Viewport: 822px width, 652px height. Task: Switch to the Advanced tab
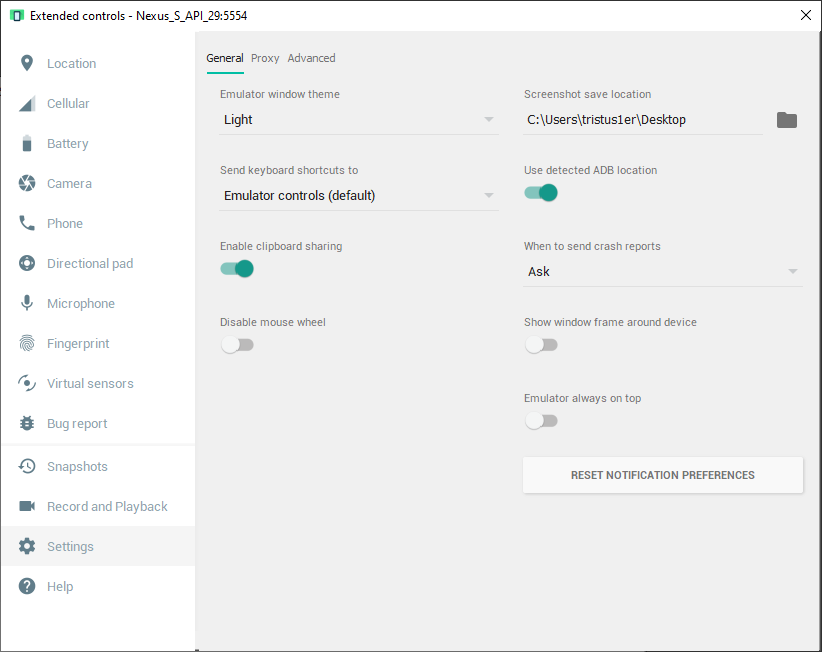[x=311, y=58]
